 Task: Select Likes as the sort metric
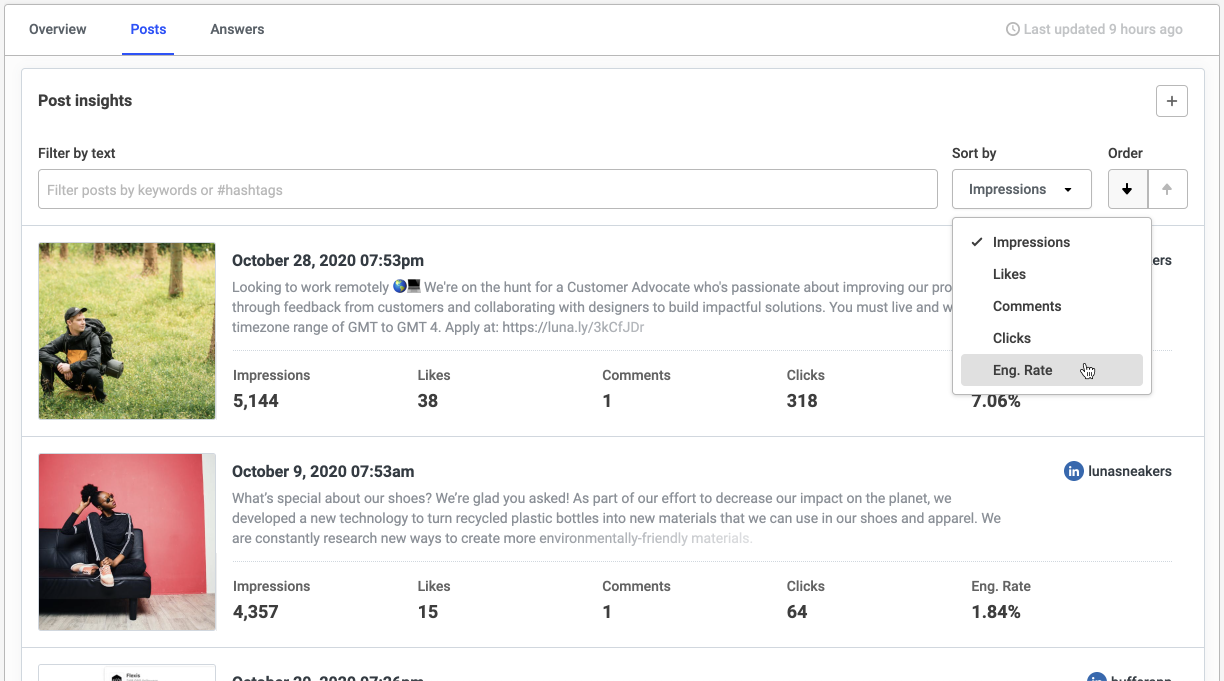click(1009, 273)
